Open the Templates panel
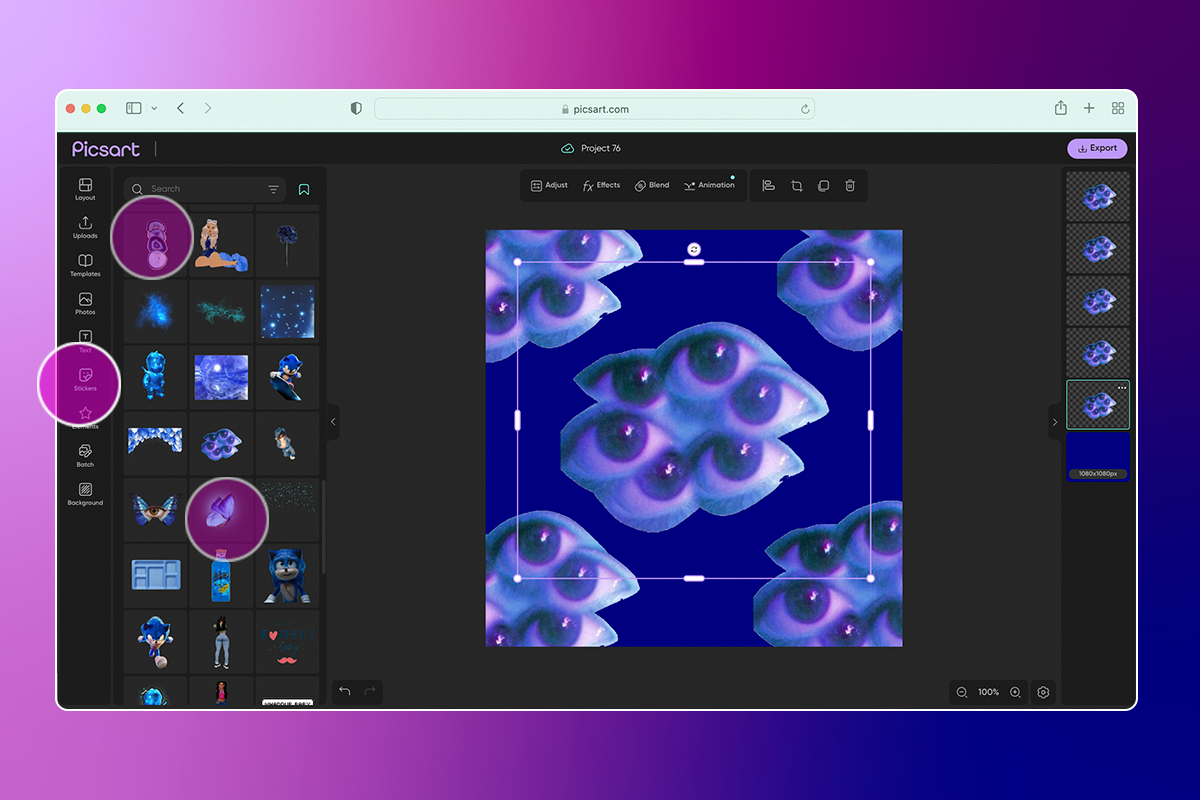 (85, 264)
